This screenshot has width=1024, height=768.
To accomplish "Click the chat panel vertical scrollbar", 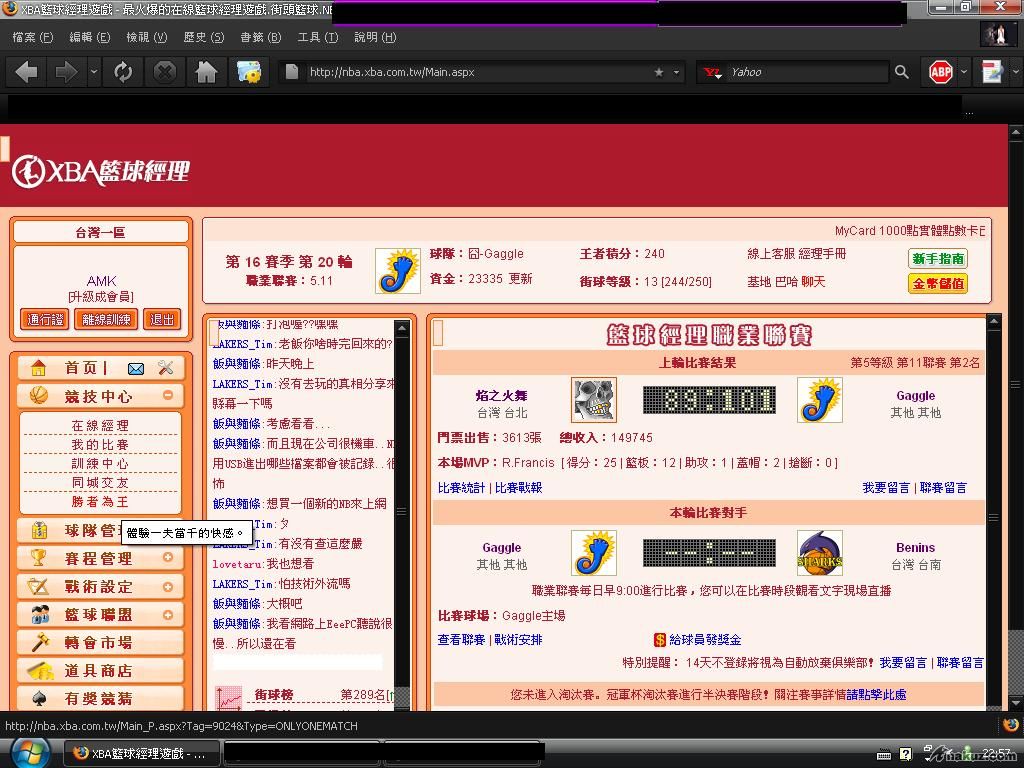I will [402, 515].
